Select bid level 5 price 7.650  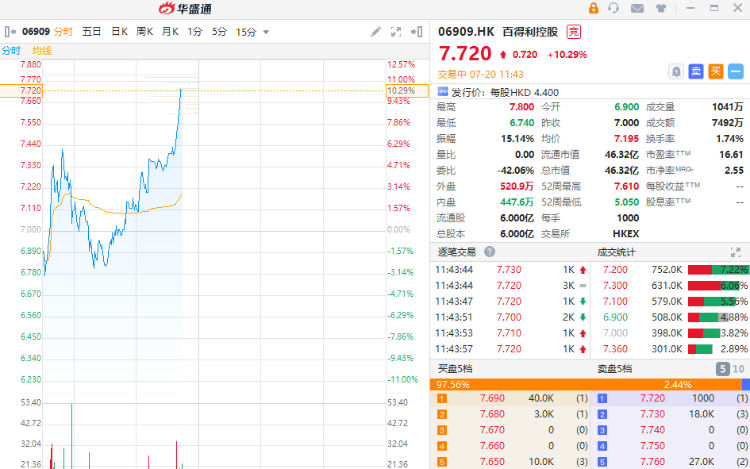click(492, 461)
